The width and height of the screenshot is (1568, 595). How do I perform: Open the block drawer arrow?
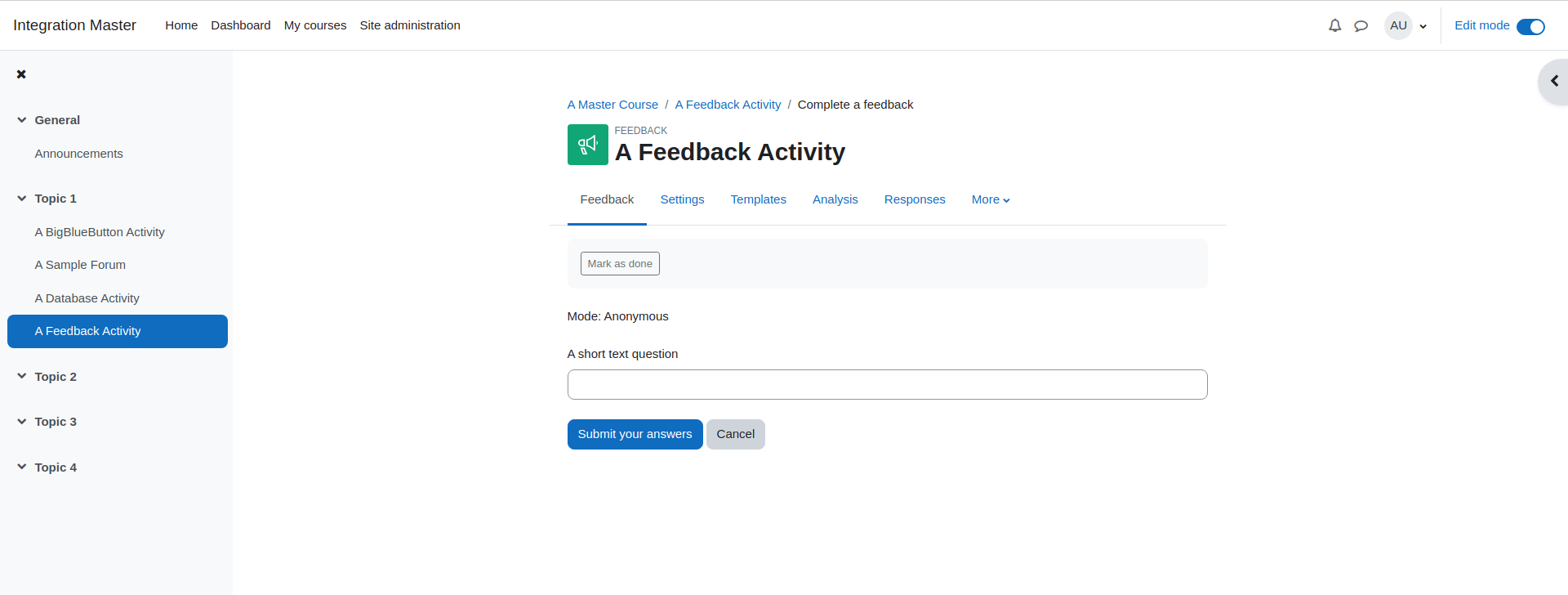point(1554,81)
